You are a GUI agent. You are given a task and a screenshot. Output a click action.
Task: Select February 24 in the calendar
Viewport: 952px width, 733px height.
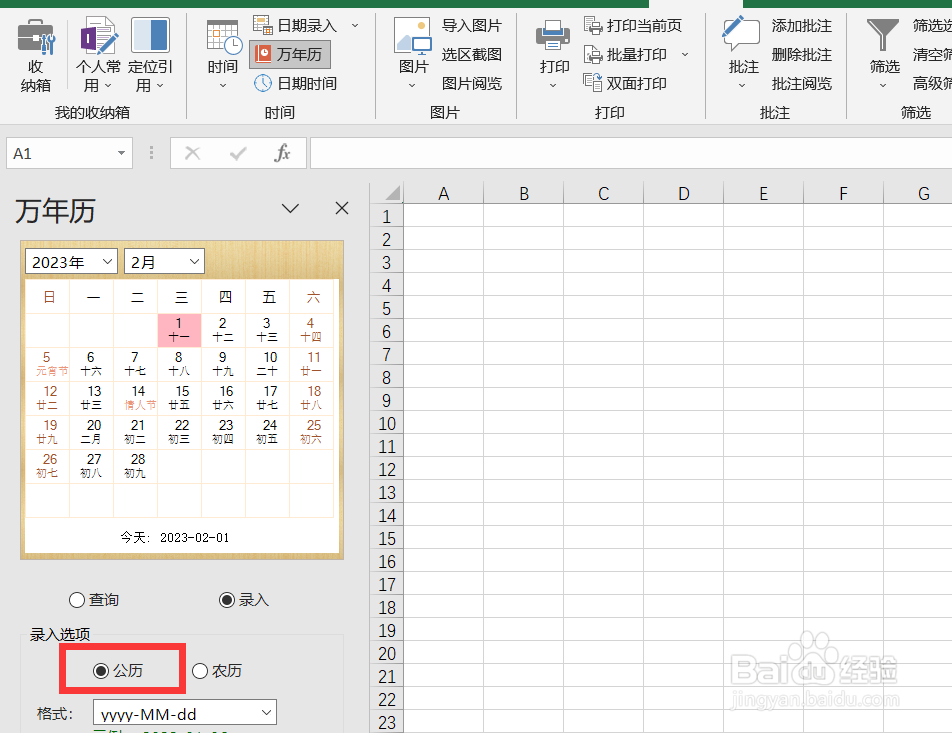click(x=267, y=432)
